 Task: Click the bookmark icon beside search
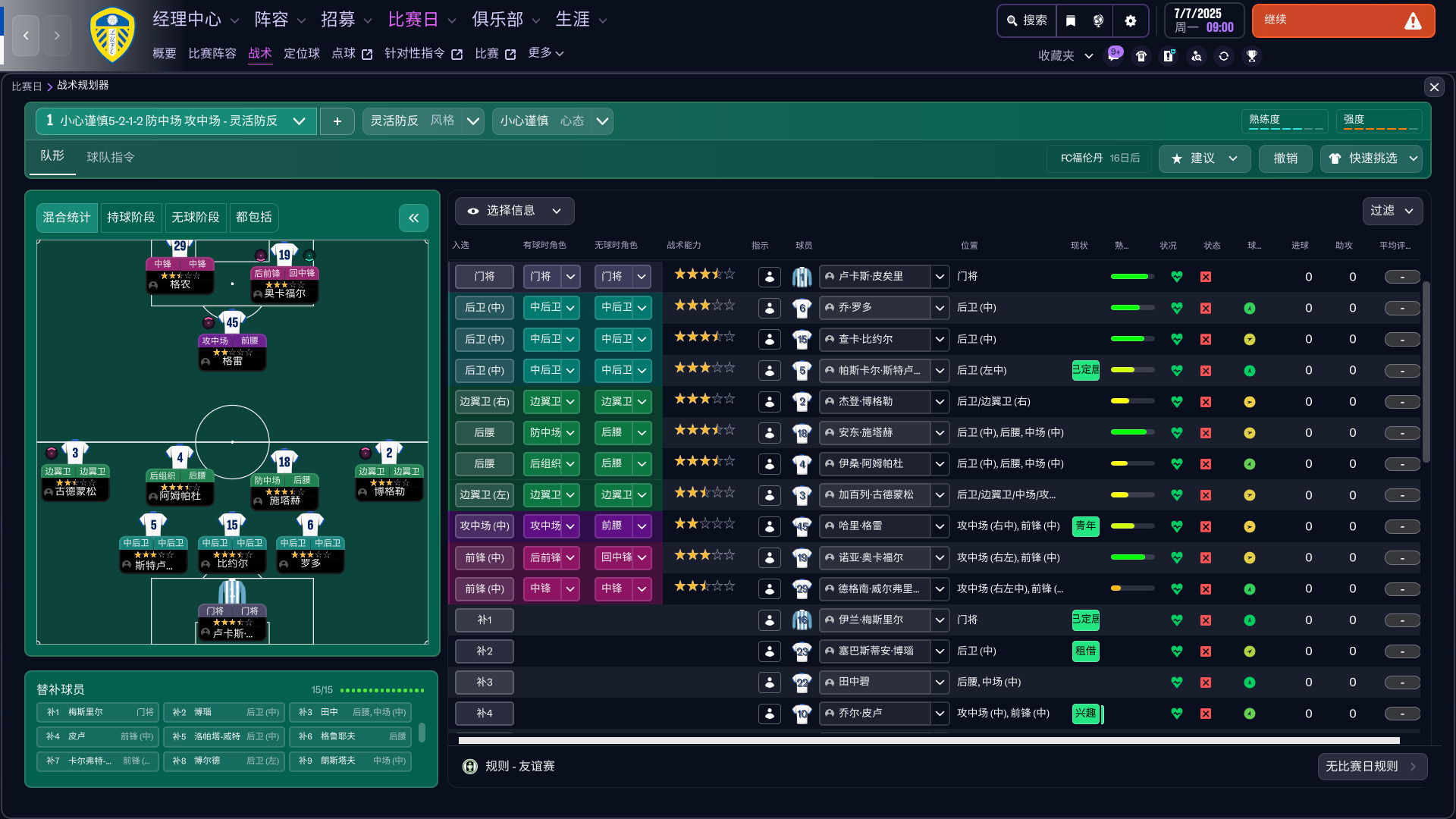(x=1071, y=20)
